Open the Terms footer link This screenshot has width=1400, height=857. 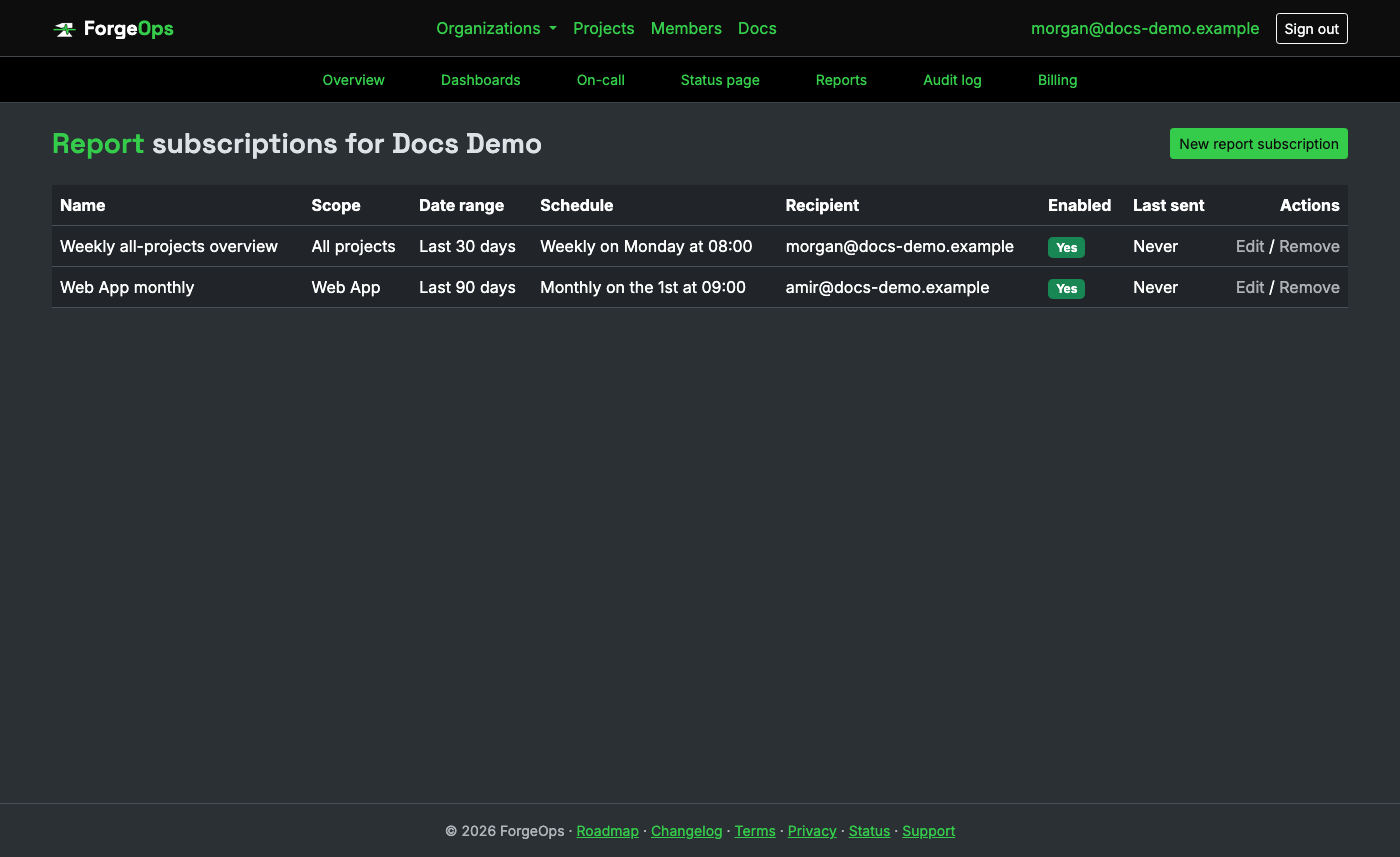(x=754, y=831)
